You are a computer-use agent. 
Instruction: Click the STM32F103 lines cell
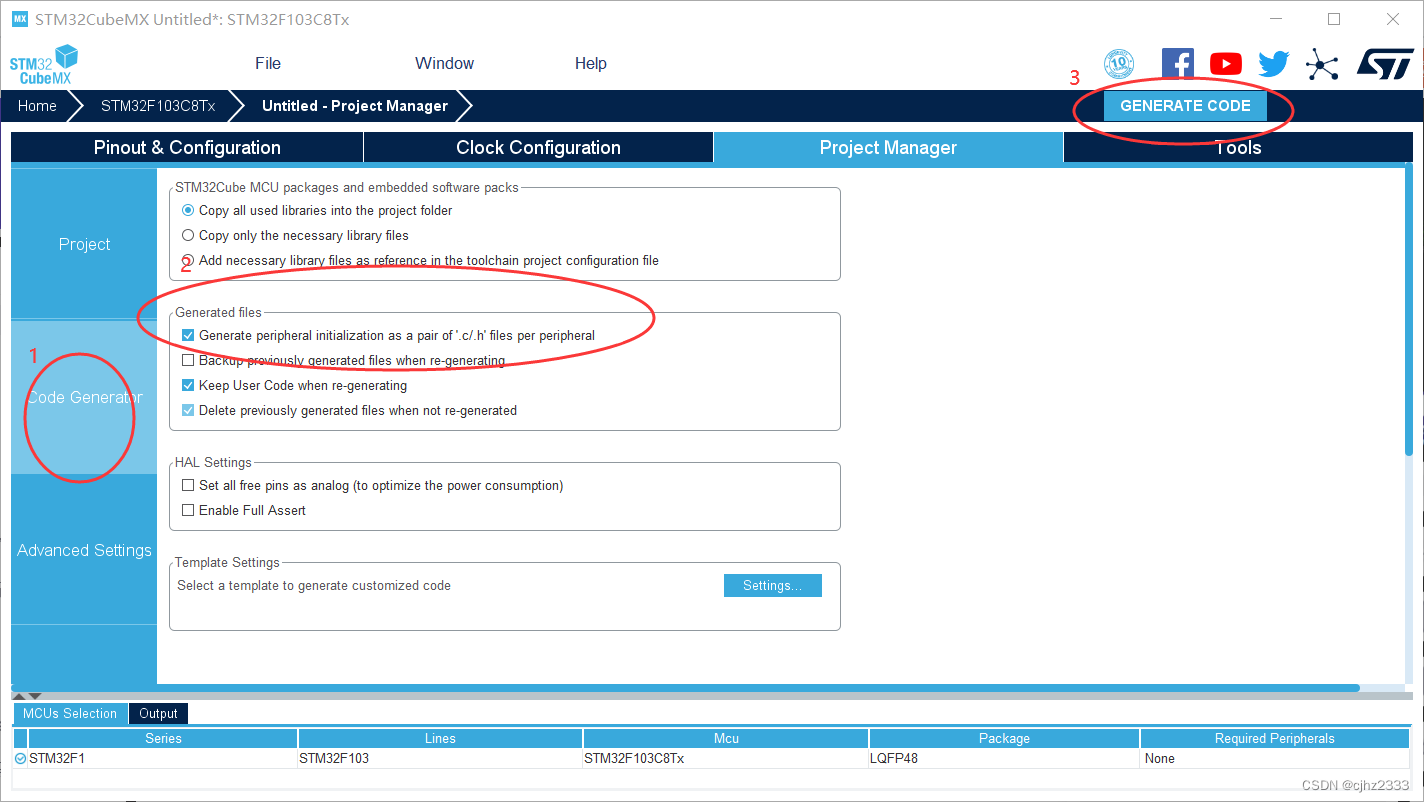pos(440,759)
